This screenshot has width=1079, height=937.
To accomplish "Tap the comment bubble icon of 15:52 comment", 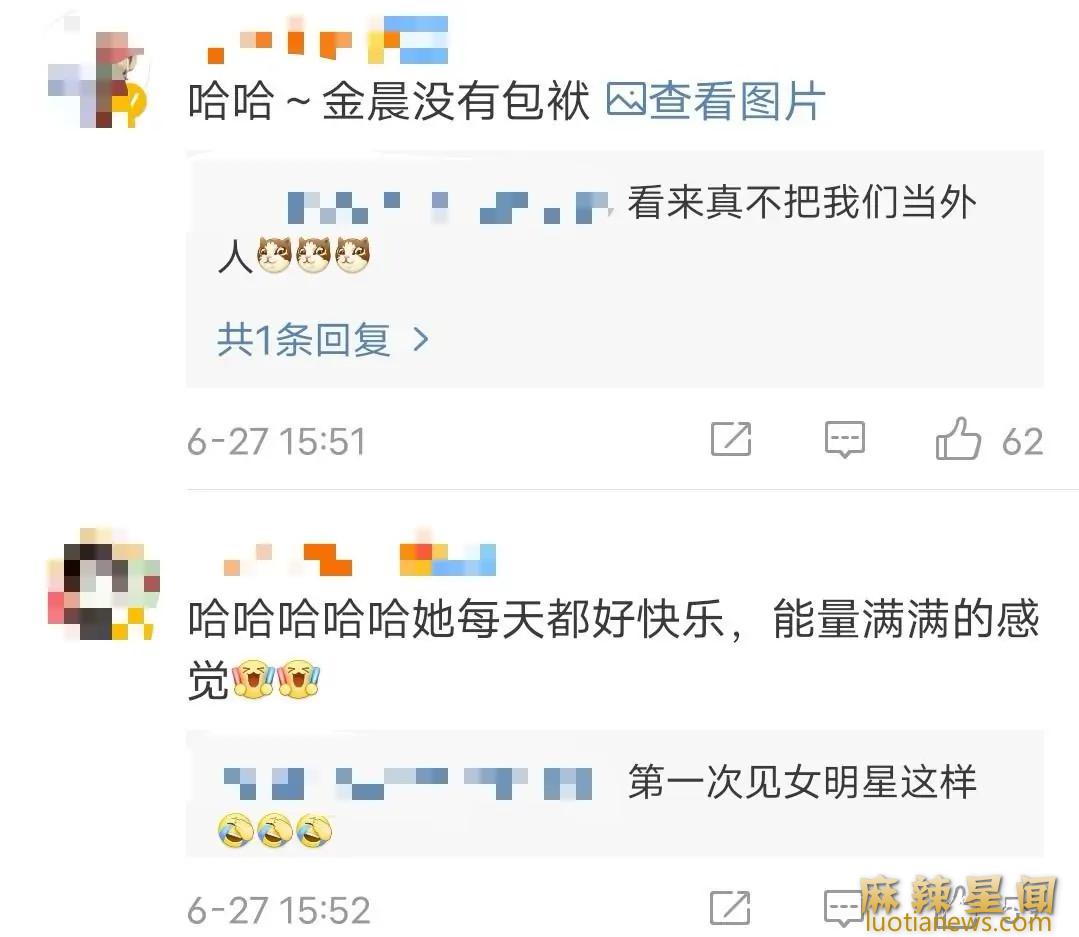I will tap(844, 907).
